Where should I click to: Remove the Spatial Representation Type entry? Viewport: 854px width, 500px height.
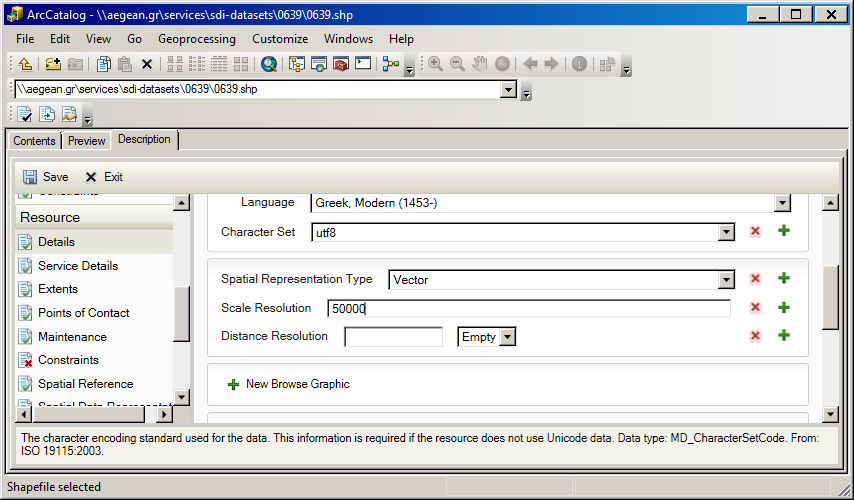pos(755,279)
